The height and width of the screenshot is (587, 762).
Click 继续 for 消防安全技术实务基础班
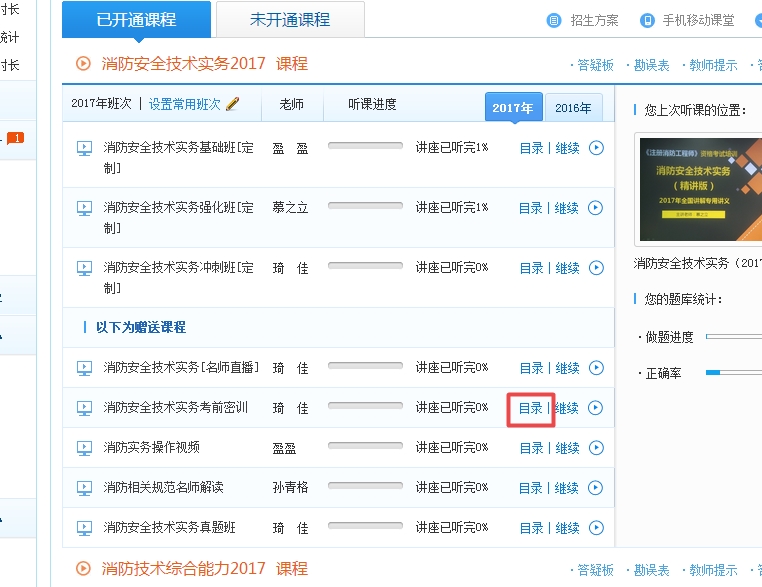coord(567,148)
